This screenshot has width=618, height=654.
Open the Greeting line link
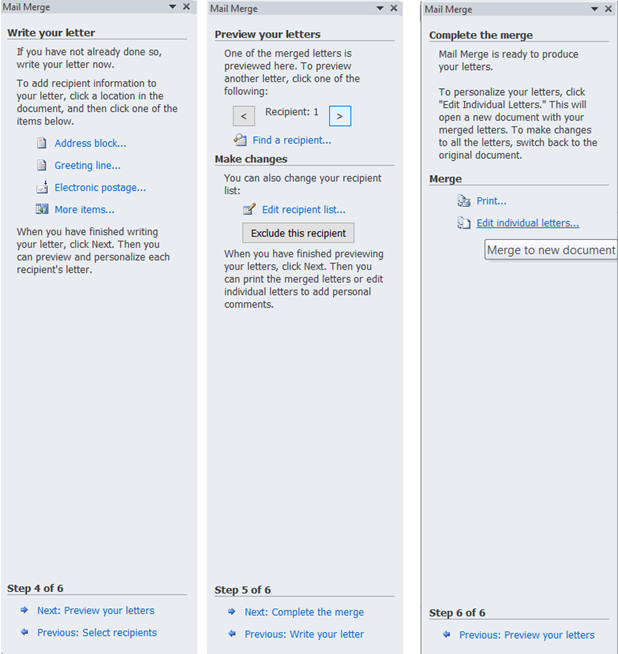pos(88,166)
